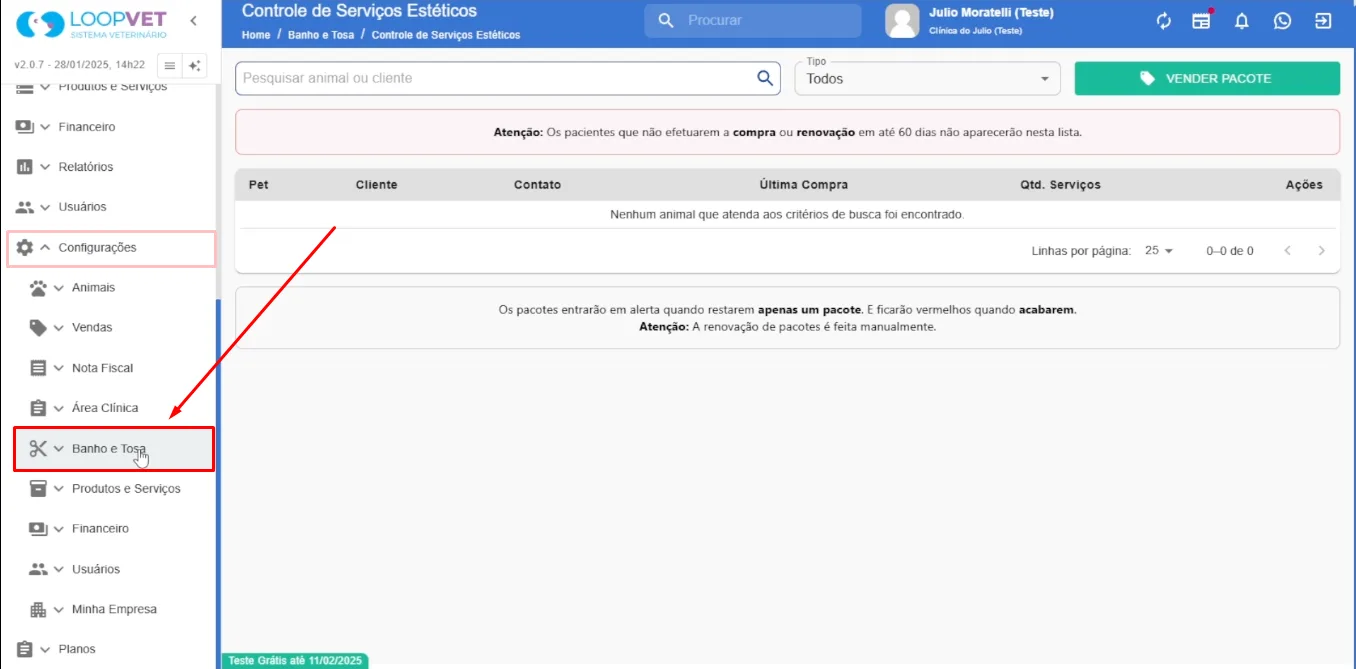Click the refresh sync icon in header
This screenshot has width=1356, height=669.
tap(1164, 21)
